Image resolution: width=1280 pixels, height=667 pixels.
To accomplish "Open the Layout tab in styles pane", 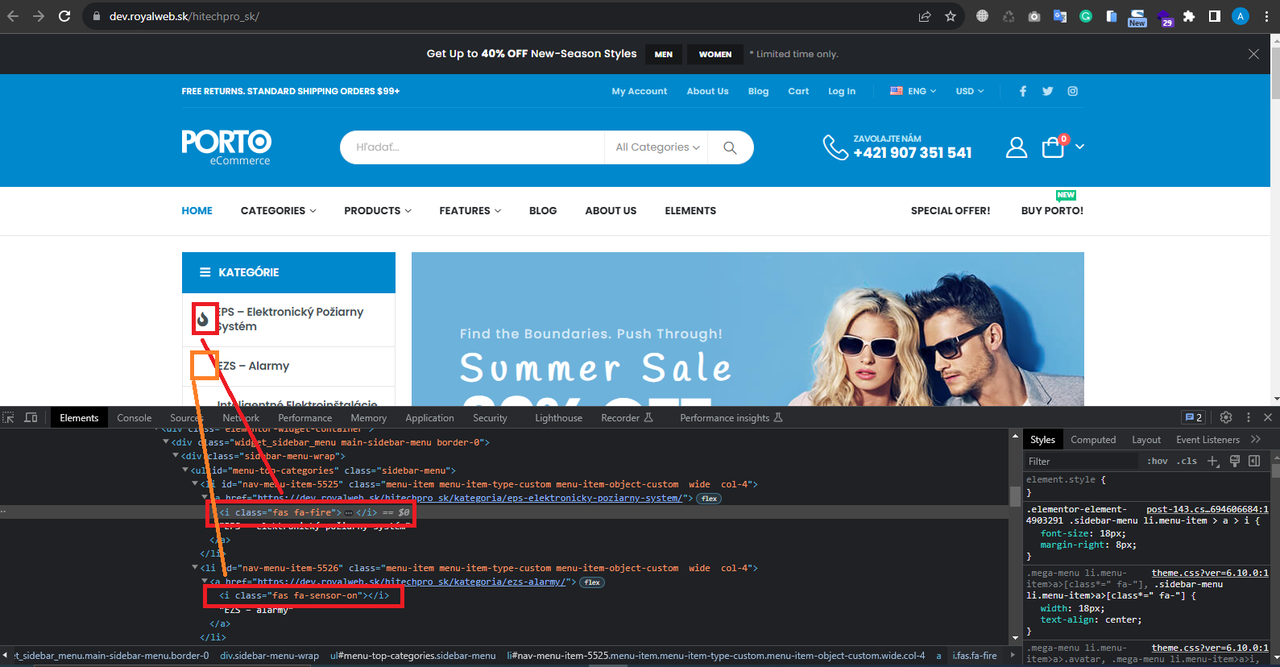I will 1146,439.
